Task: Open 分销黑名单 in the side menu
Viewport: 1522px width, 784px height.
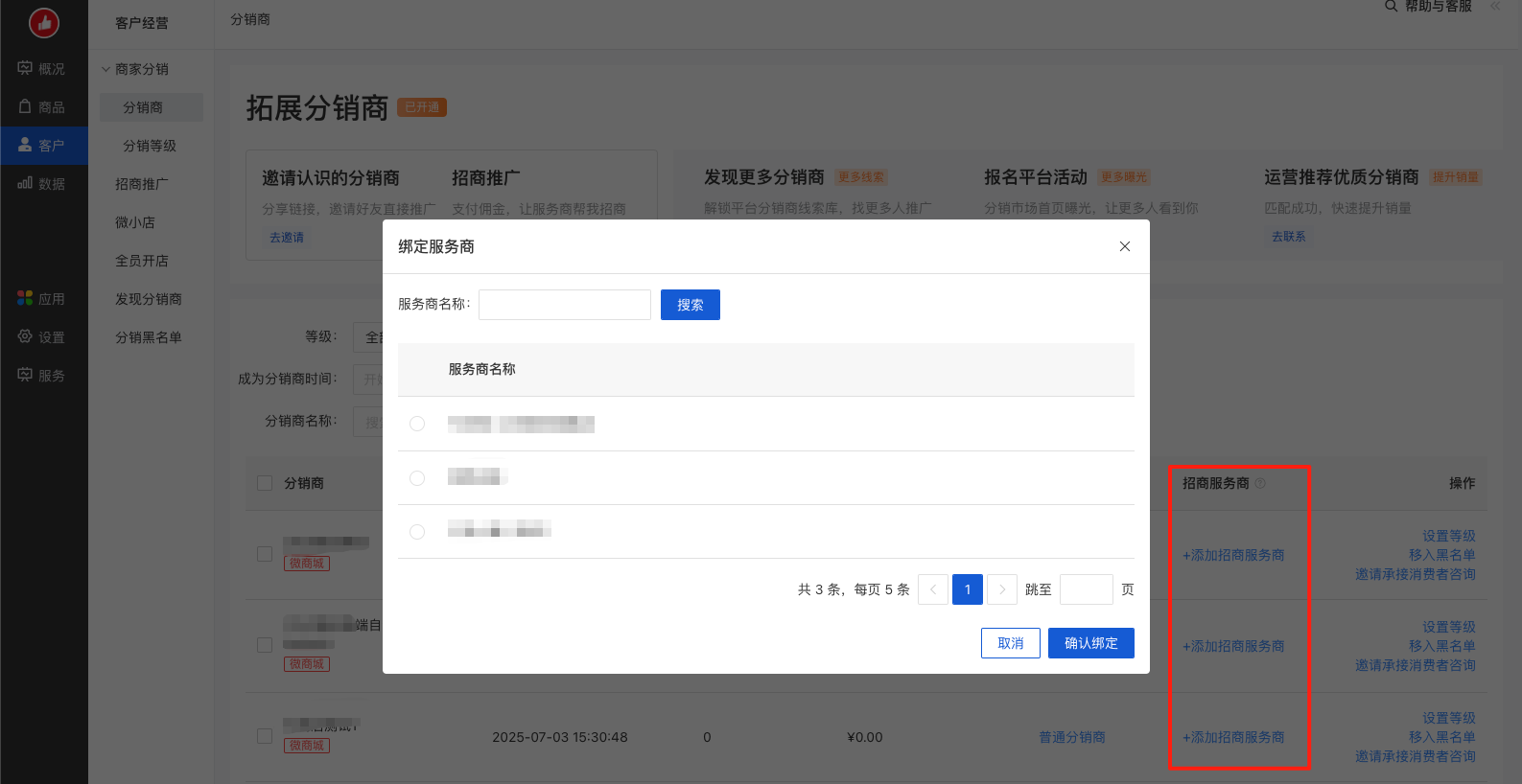Action: [x=149, y=337]
